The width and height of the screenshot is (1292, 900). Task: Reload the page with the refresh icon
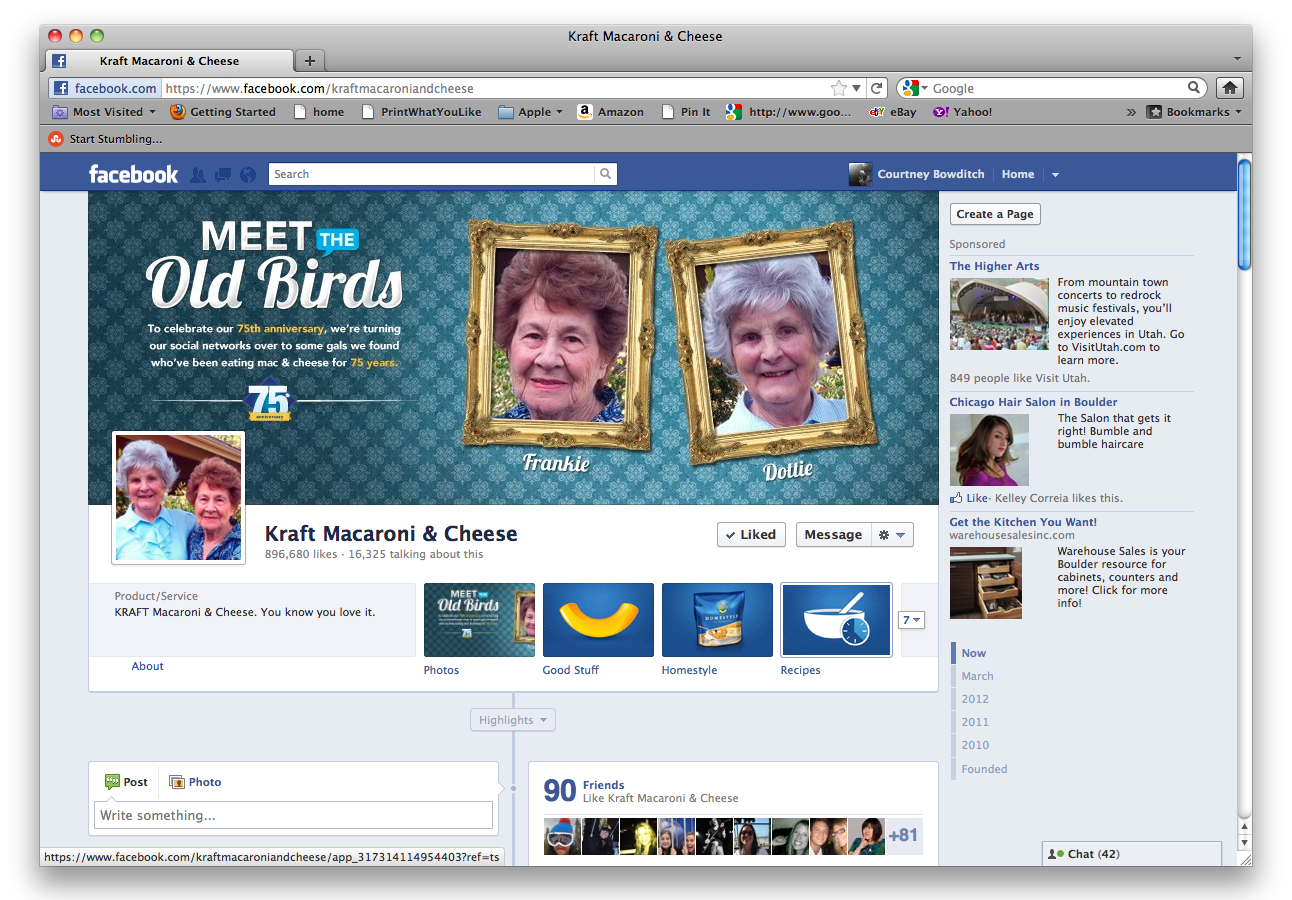pos(877,88)
